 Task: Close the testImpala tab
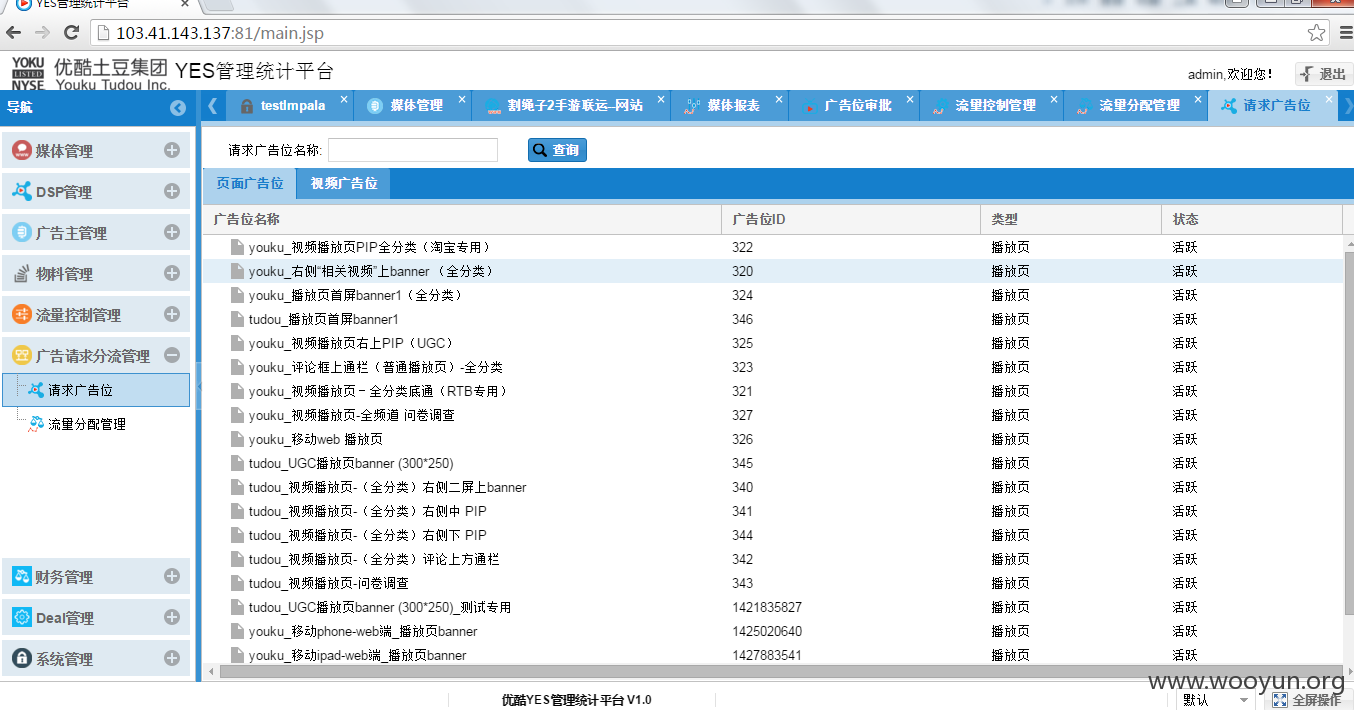click(x=344, y=99)
